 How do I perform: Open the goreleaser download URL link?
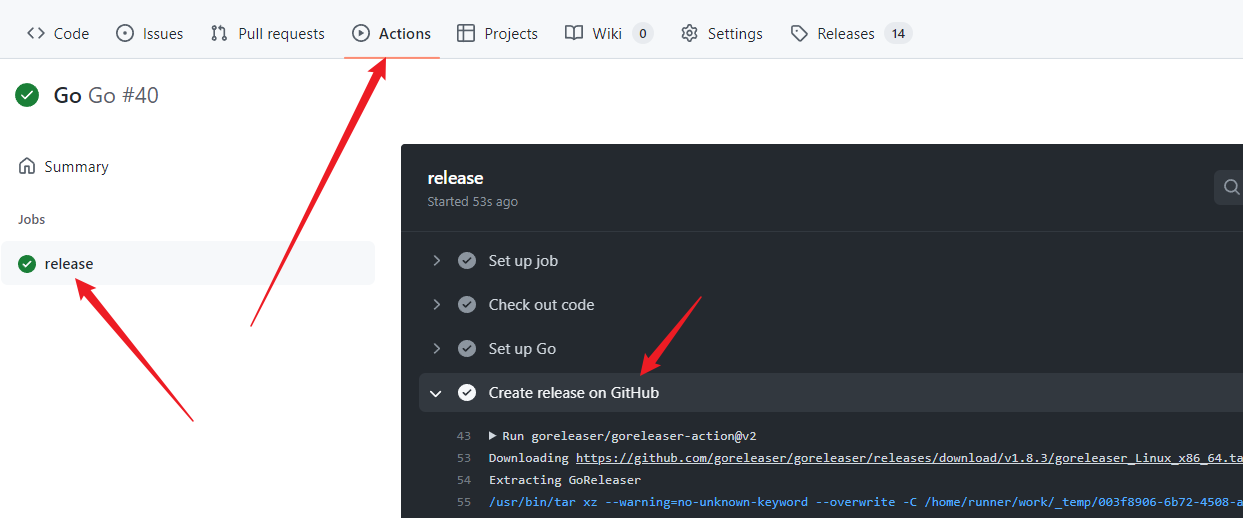[x=909, y=458]
